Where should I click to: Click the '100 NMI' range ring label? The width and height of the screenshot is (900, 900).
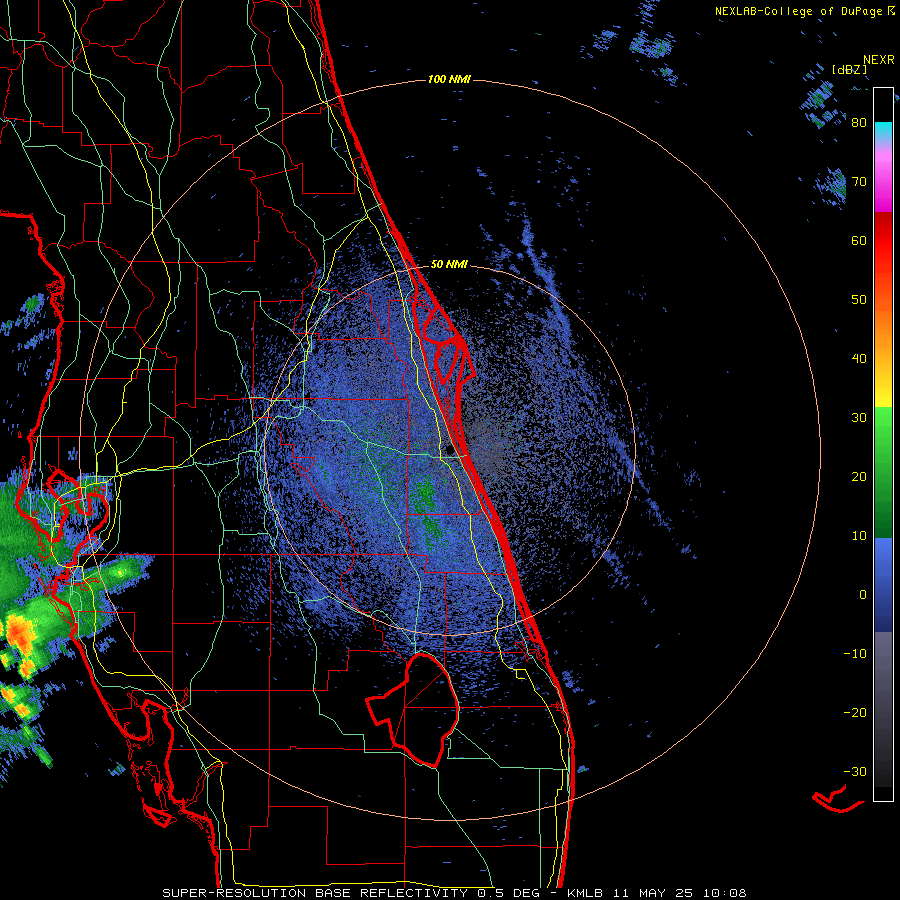449,79
